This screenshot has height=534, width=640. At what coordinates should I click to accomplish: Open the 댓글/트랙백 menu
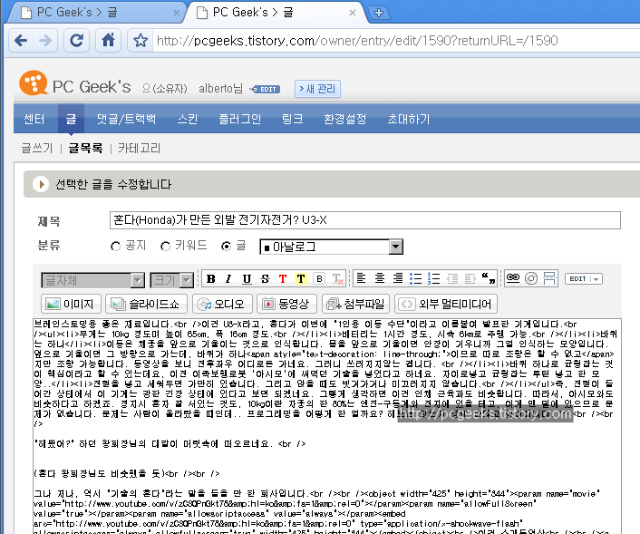tap(126, 119)
